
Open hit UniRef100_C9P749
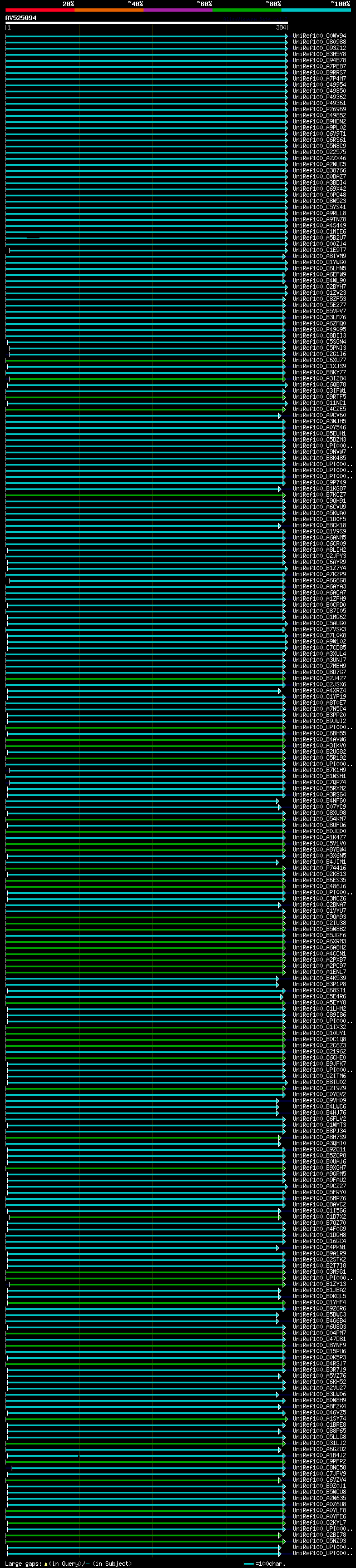click(319, 483)
